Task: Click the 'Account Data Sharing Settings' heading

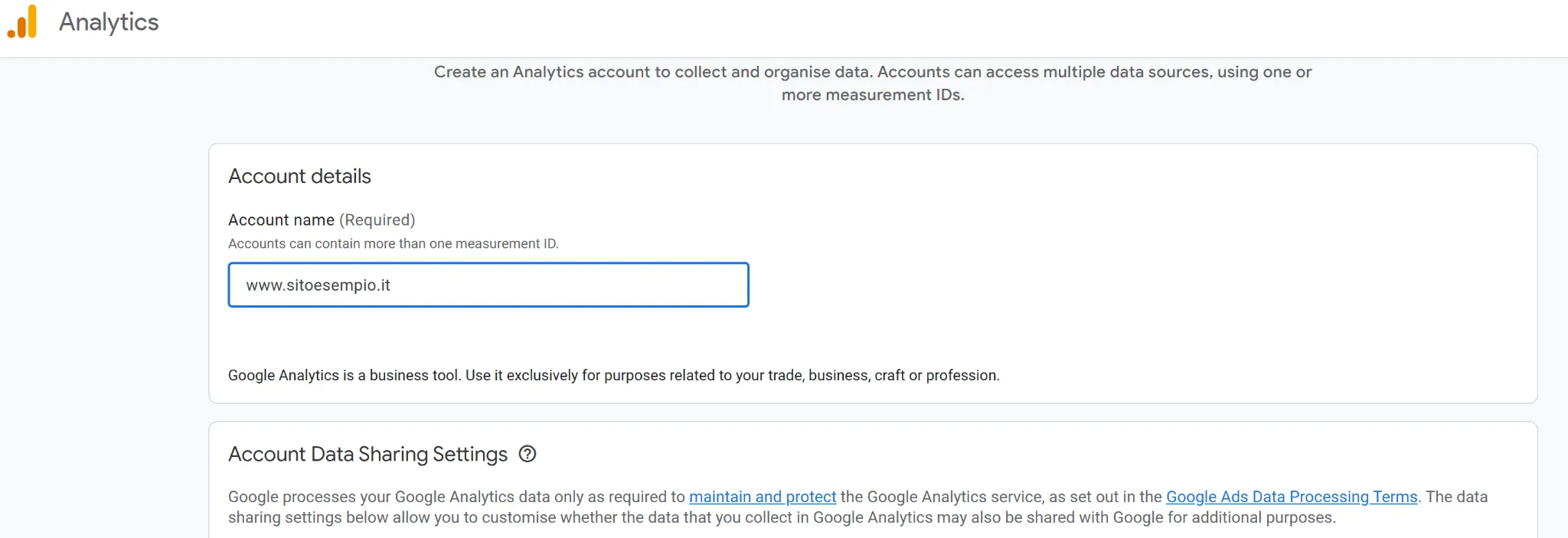Action: tap(367, 454)
